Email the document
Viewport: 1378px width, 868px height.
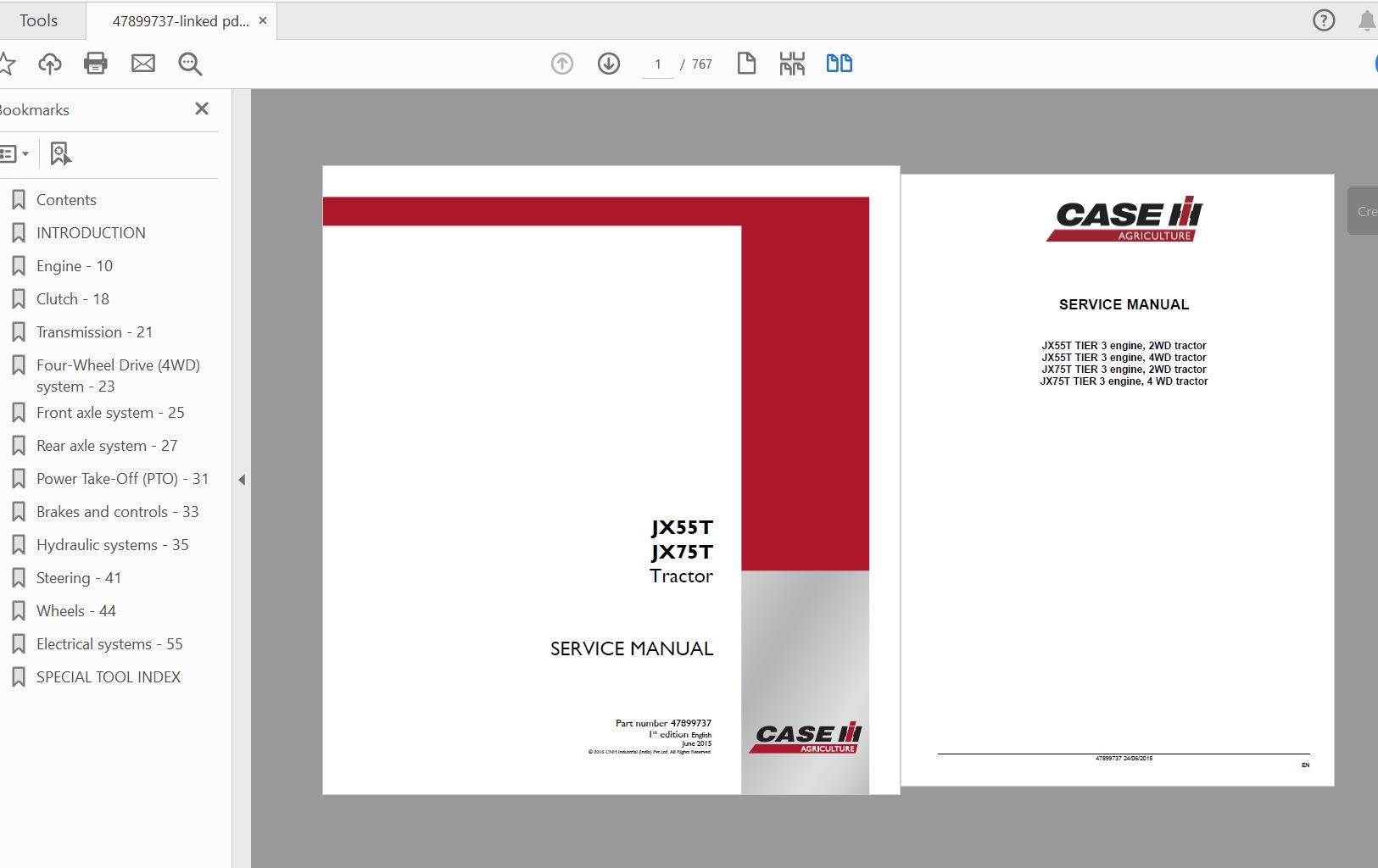pos(143,63)
